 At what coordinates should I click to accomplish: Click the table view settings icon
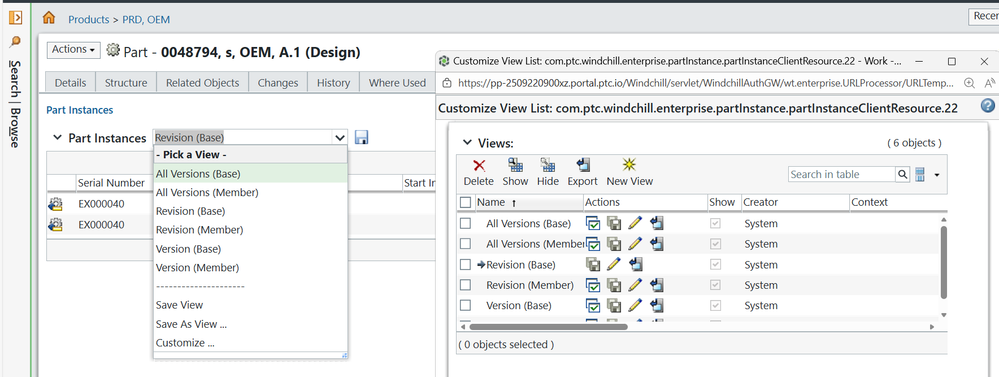click(x=920, y=174)
